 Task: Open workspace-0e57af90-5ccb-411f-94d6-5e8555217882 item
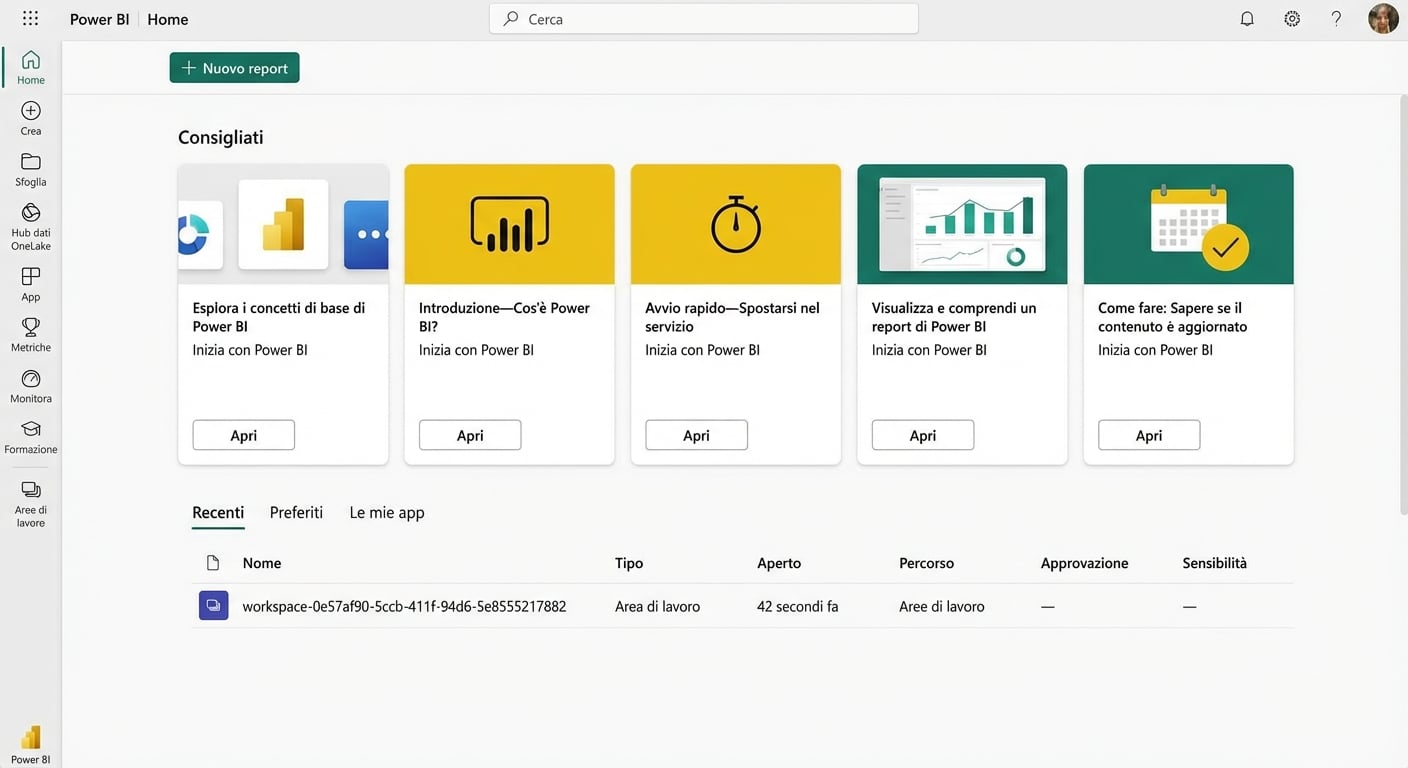404,606
